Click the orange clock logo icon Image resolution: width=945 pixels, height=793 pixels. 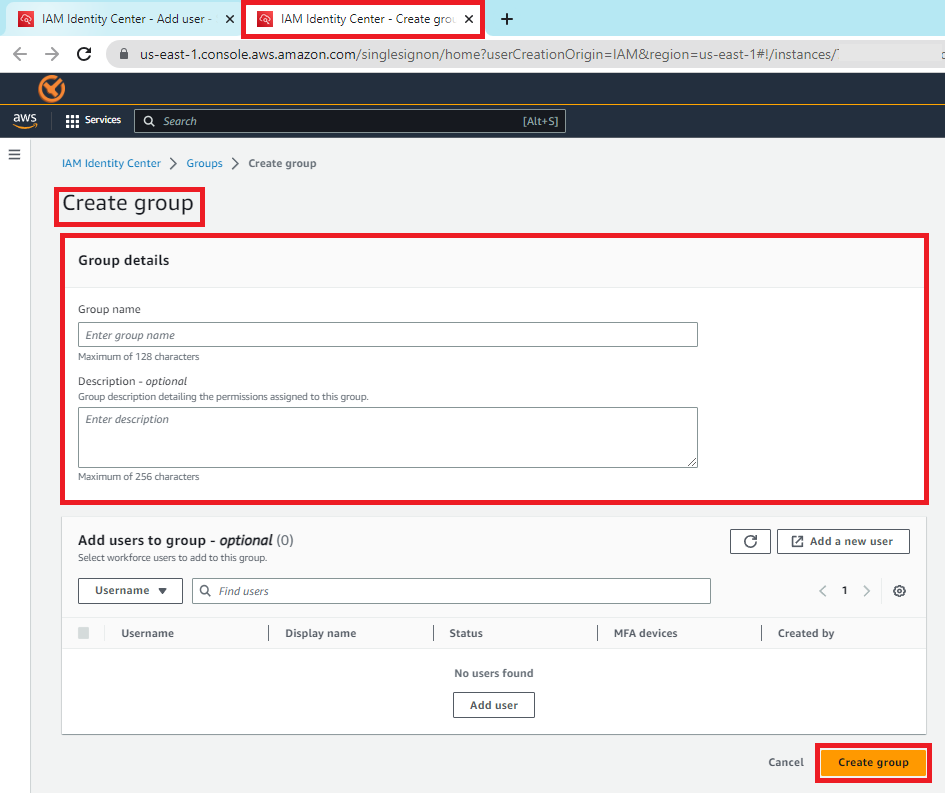(52, 89)
